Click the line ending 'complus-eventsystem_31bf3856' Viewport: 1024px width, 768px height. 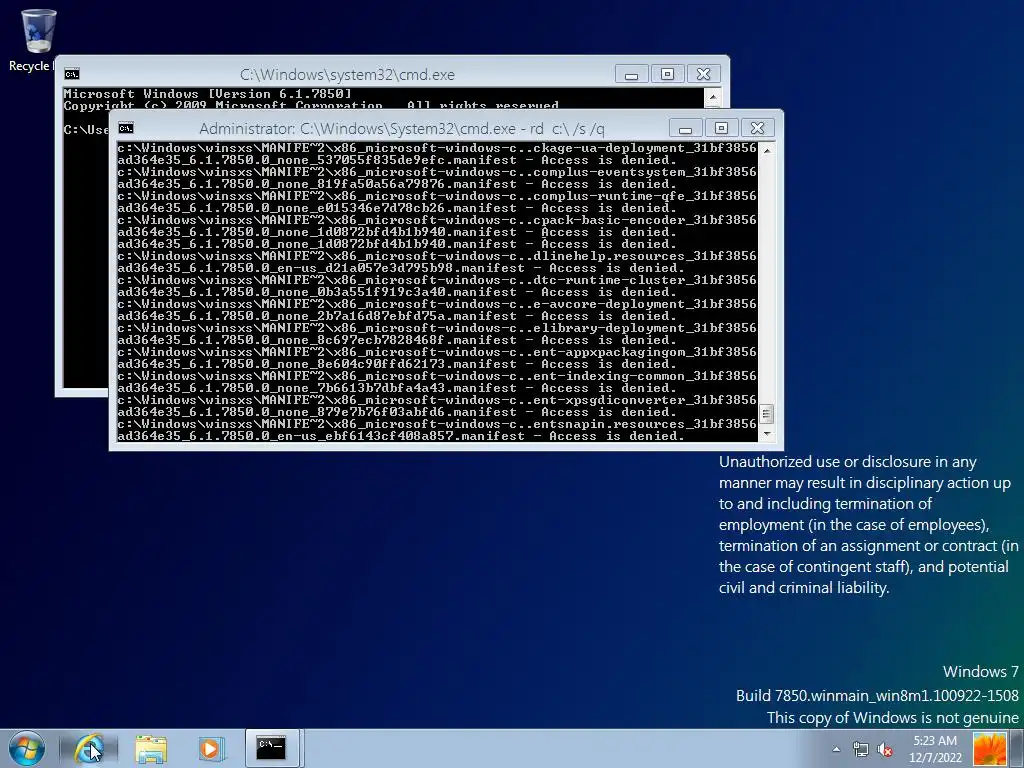(x=437, y=172)
